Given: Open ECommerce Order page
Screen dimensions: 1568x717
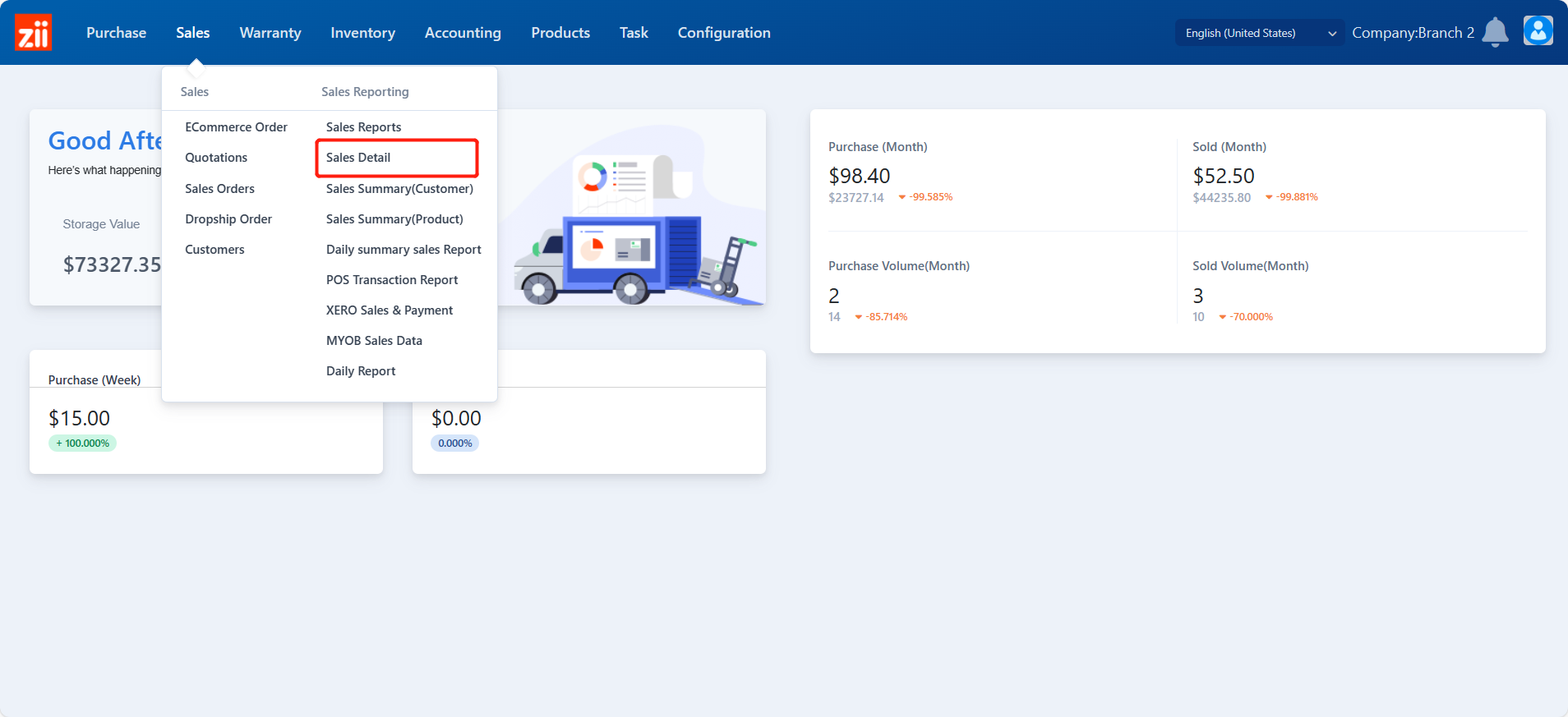Looking at the screenshot, I should pos(236,127).
